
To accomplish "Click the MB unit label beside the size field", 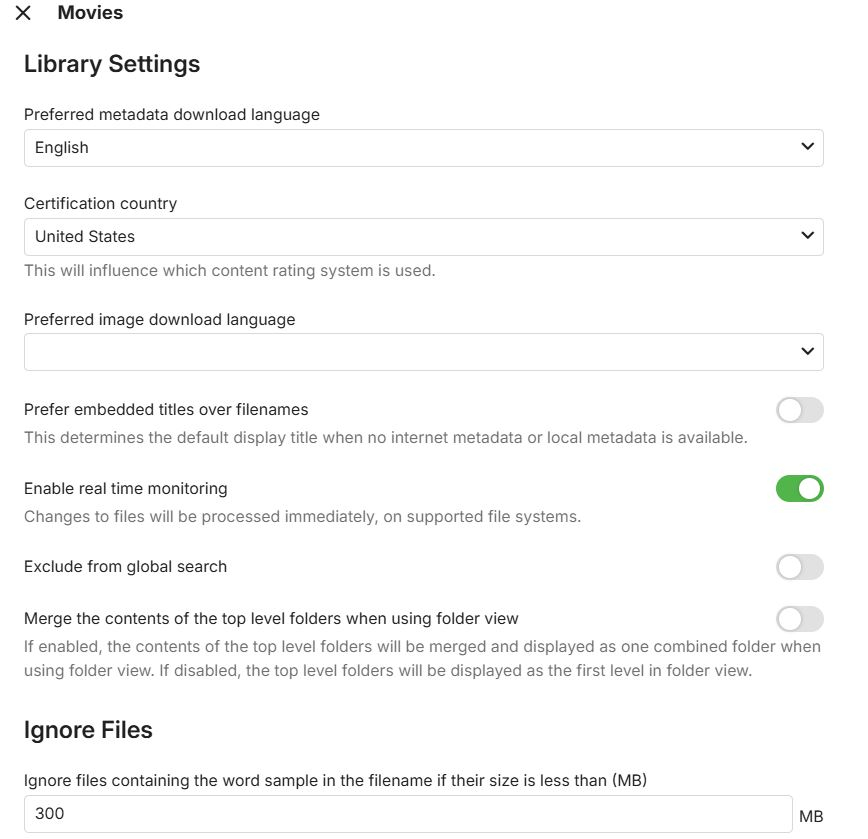I will coord(811,818).
